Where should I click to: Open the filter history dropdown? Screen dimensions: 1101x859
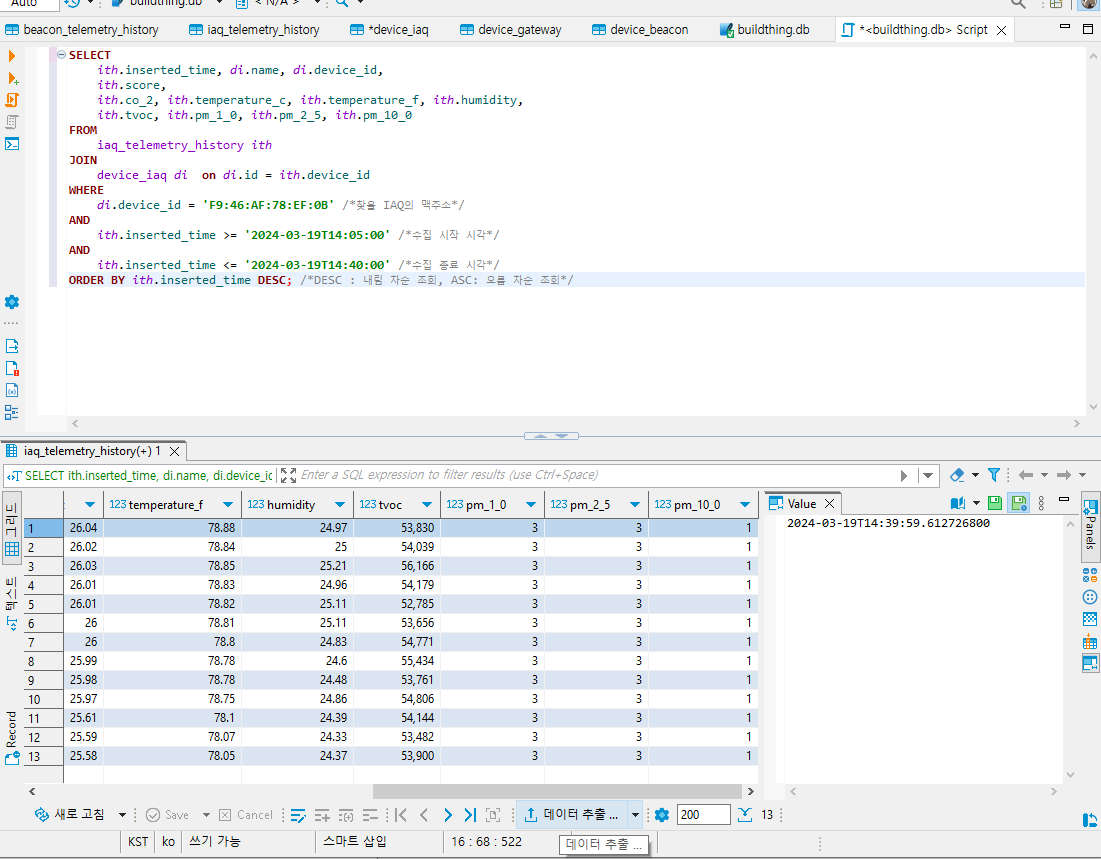(929, 475)
